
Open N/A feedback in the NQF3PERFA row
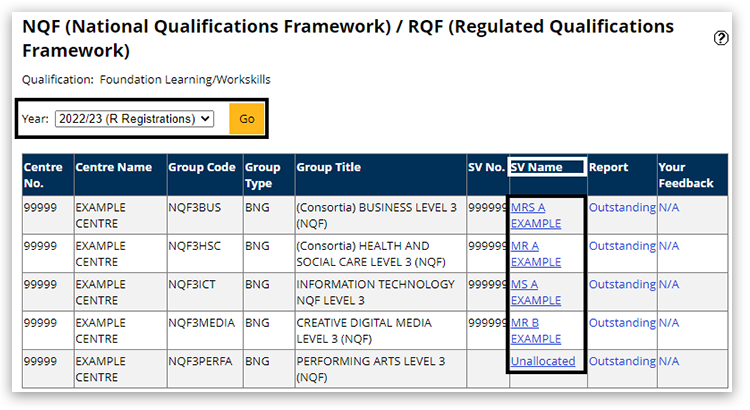pos(668,361)
